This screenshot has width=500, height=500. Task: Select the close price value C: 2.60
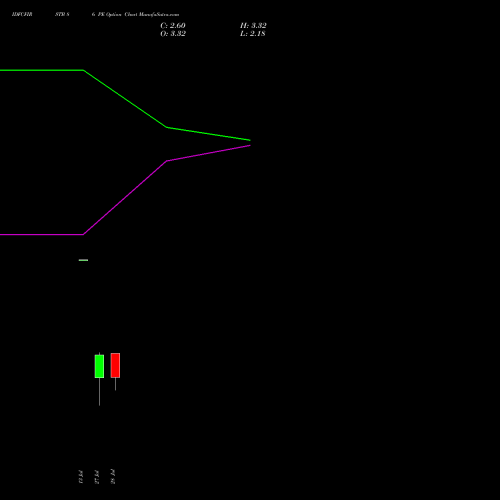tap(173, 26)
